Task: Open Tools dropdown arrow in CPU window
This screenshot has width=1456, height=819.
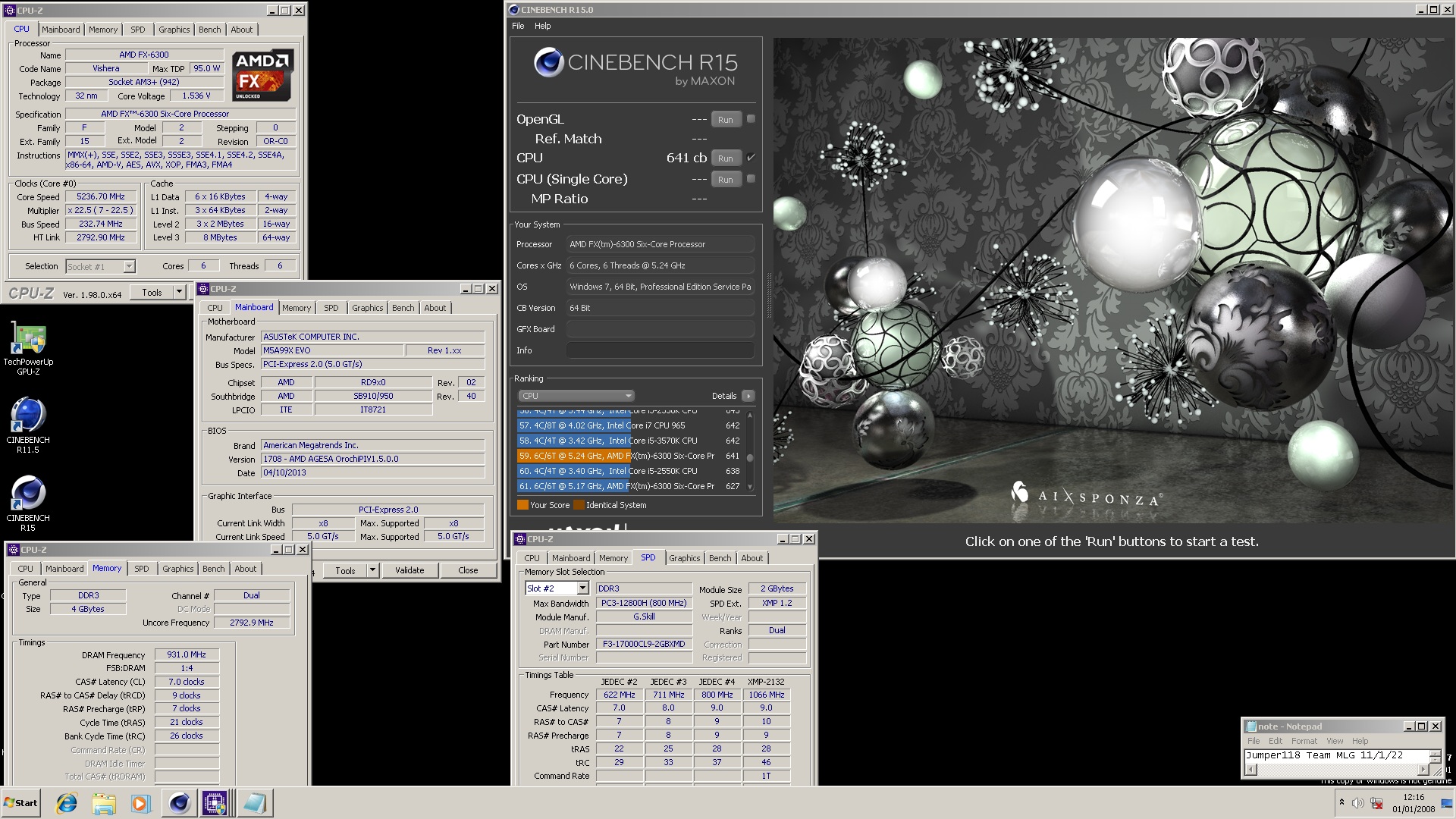Action: (x=179, y=292)
